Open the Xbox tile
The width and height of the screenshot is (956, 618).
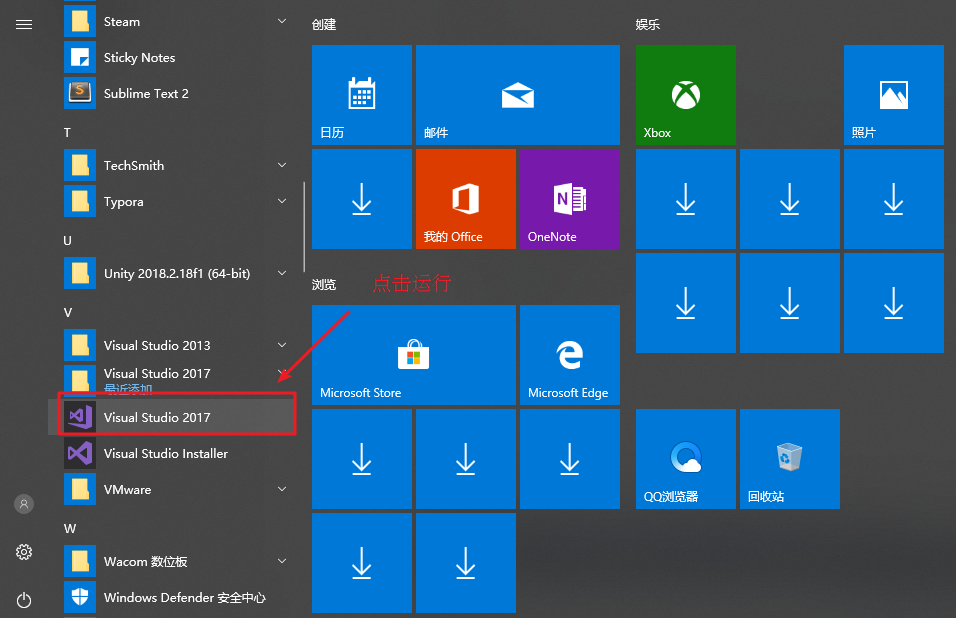pyautogui.click(x=685, y=95)
